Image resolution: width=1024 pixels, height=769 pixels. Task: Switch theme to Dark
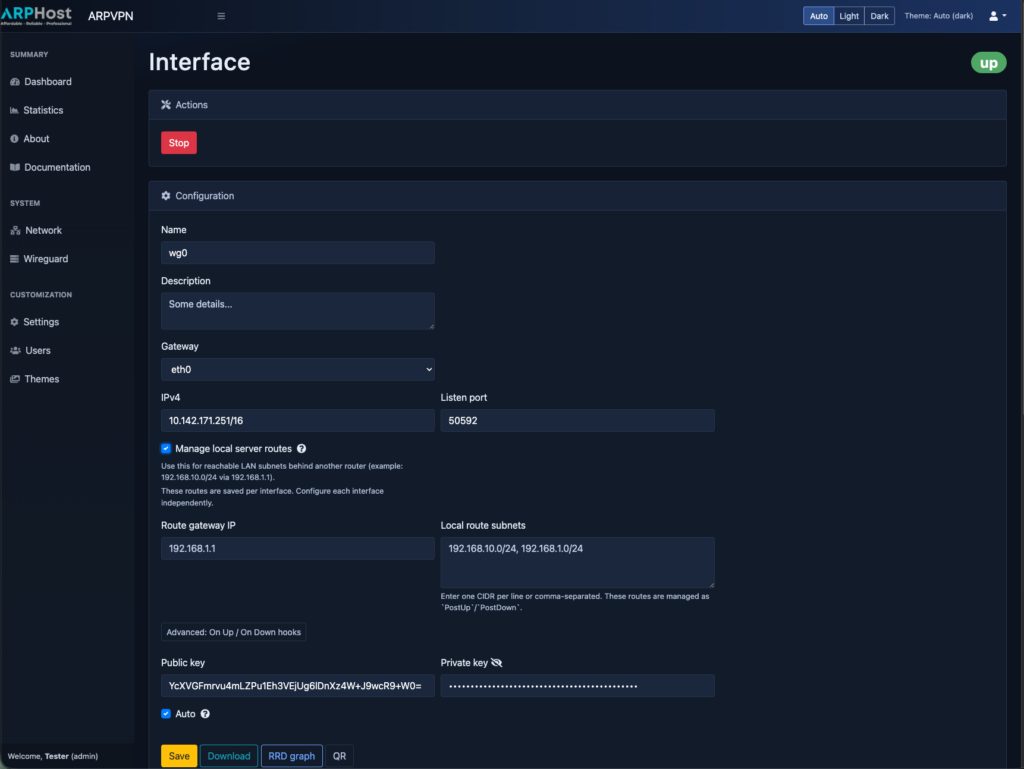(879, 15)
